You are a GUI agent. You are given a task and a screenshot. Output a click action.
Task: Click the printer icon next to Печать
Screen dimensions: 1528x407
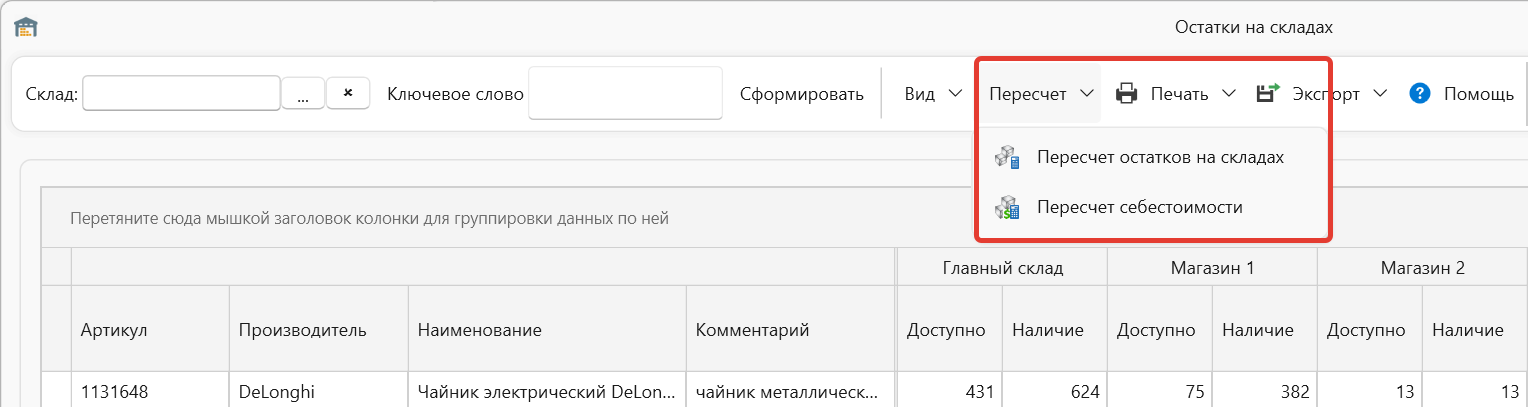[x=1127, y=94]
